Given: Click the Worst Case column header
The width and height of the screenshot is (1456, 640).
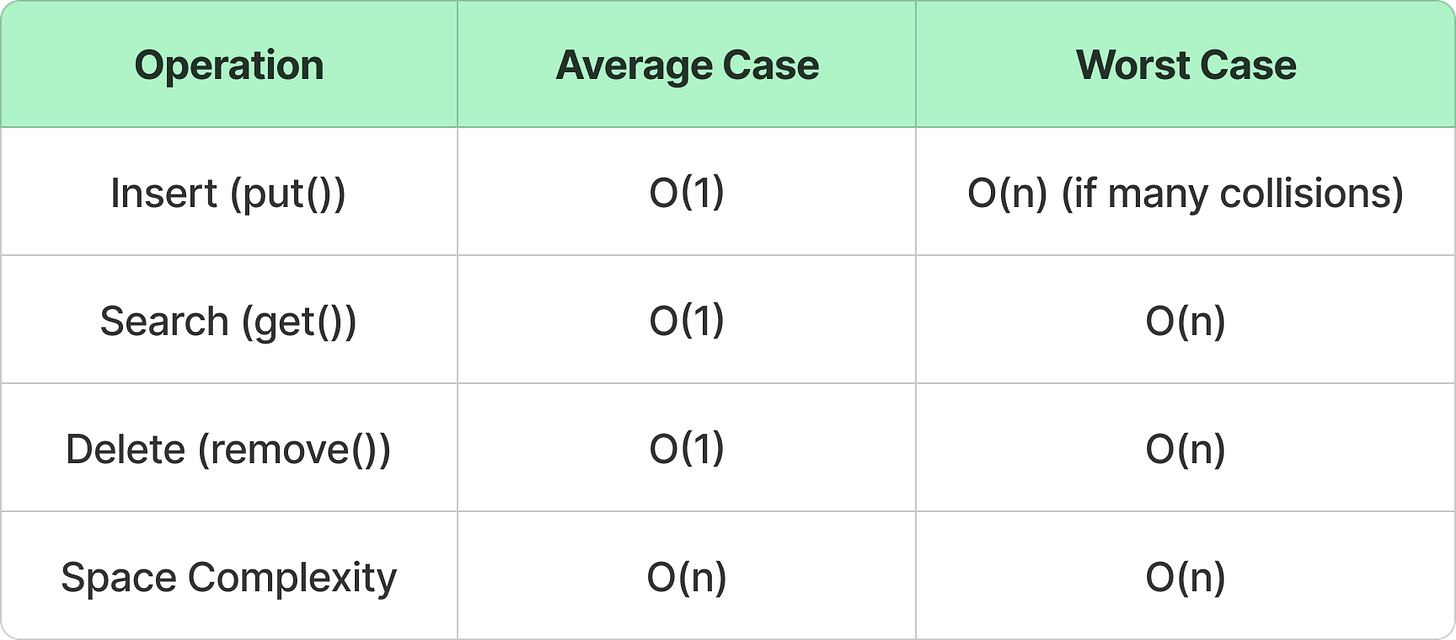Looking at the screenshot, I should [x=1186, y=66].
